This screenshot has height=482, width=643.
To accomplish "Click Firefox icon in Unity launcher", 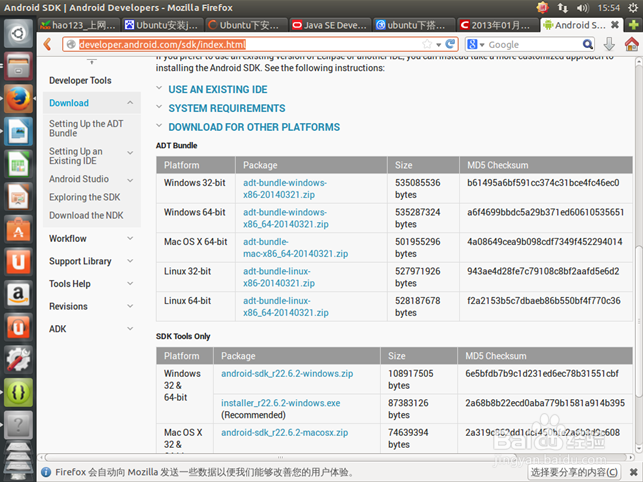I will [18, 99].
